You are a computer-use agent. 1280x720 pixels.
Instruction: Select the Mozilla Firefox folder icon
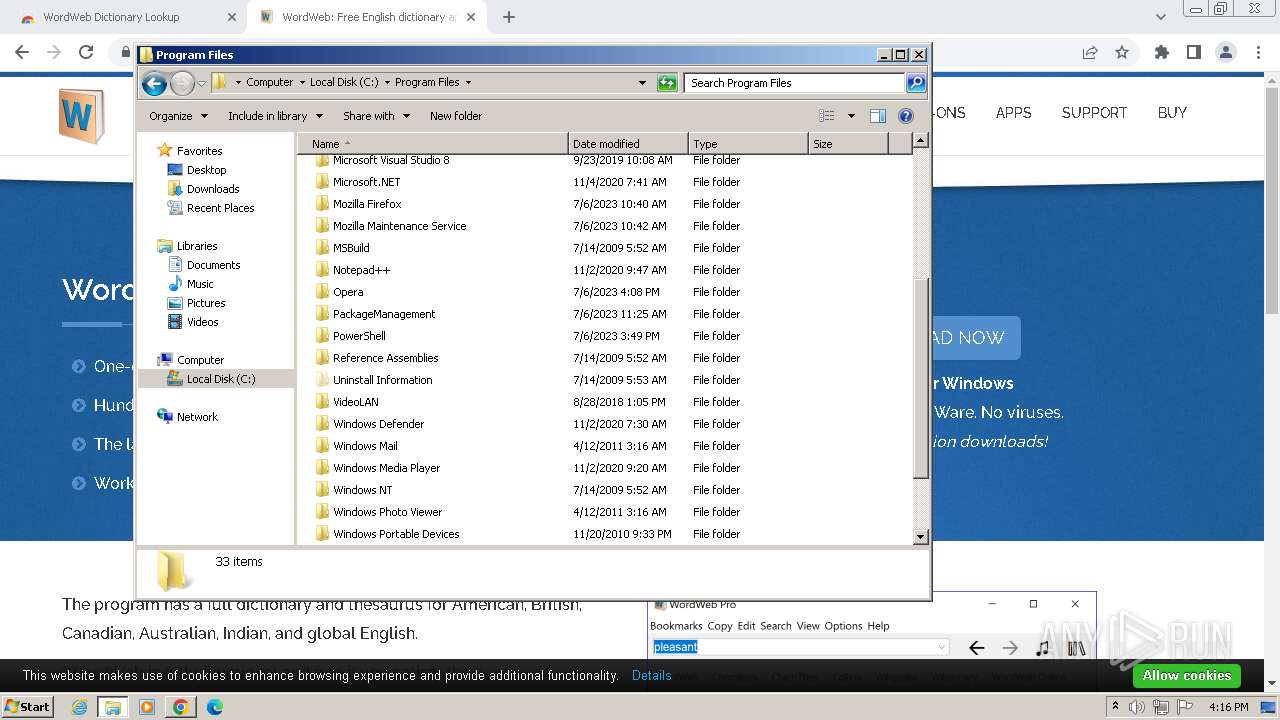tap(322, 204)
